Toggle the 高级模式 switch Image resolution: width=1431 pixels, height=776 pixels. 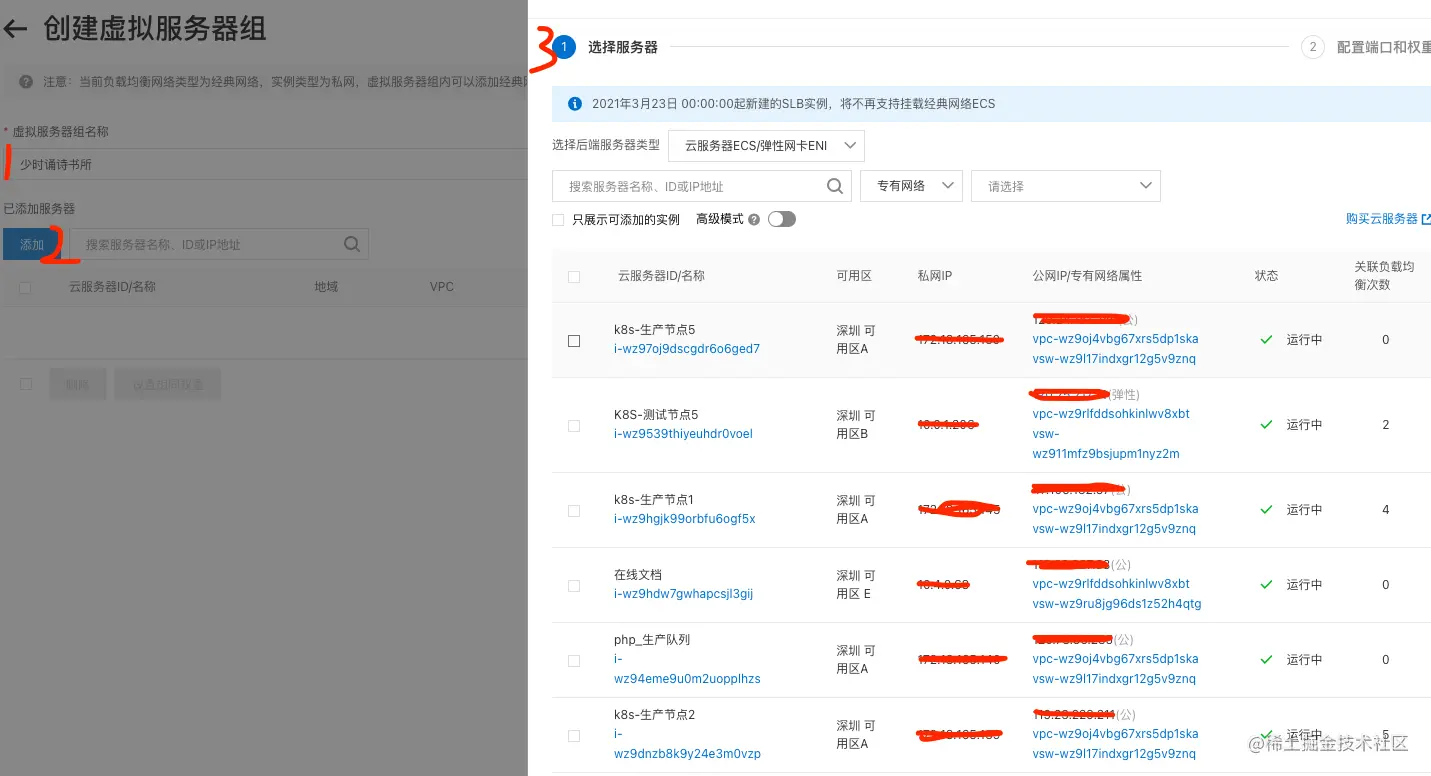click(782, 219)
